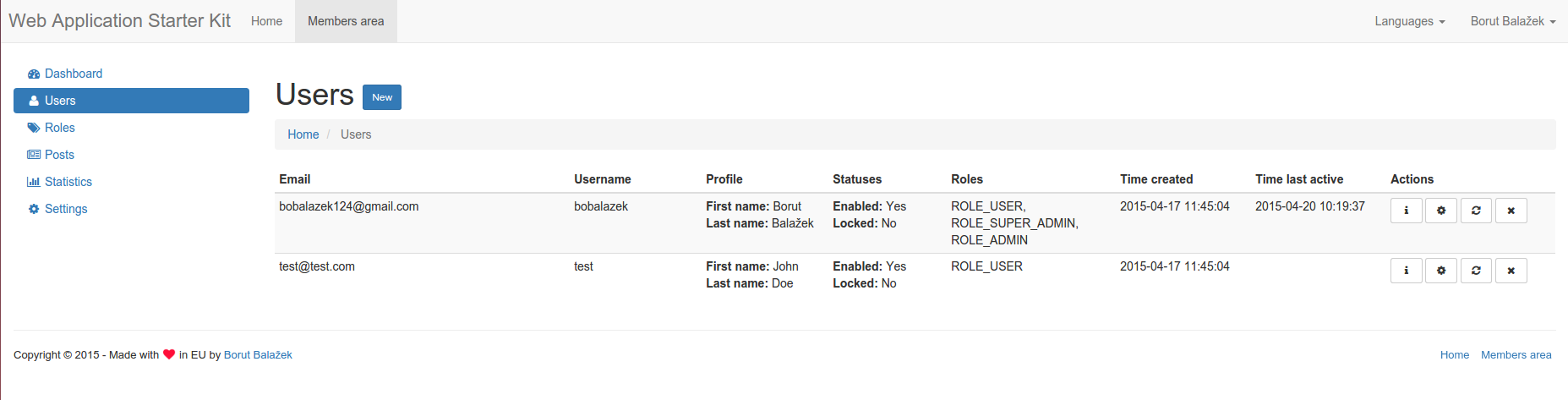This screenshot has height=400, width=1568.
Task: Click the Home breadcrumb link
Action: click(x=303, y=134)
